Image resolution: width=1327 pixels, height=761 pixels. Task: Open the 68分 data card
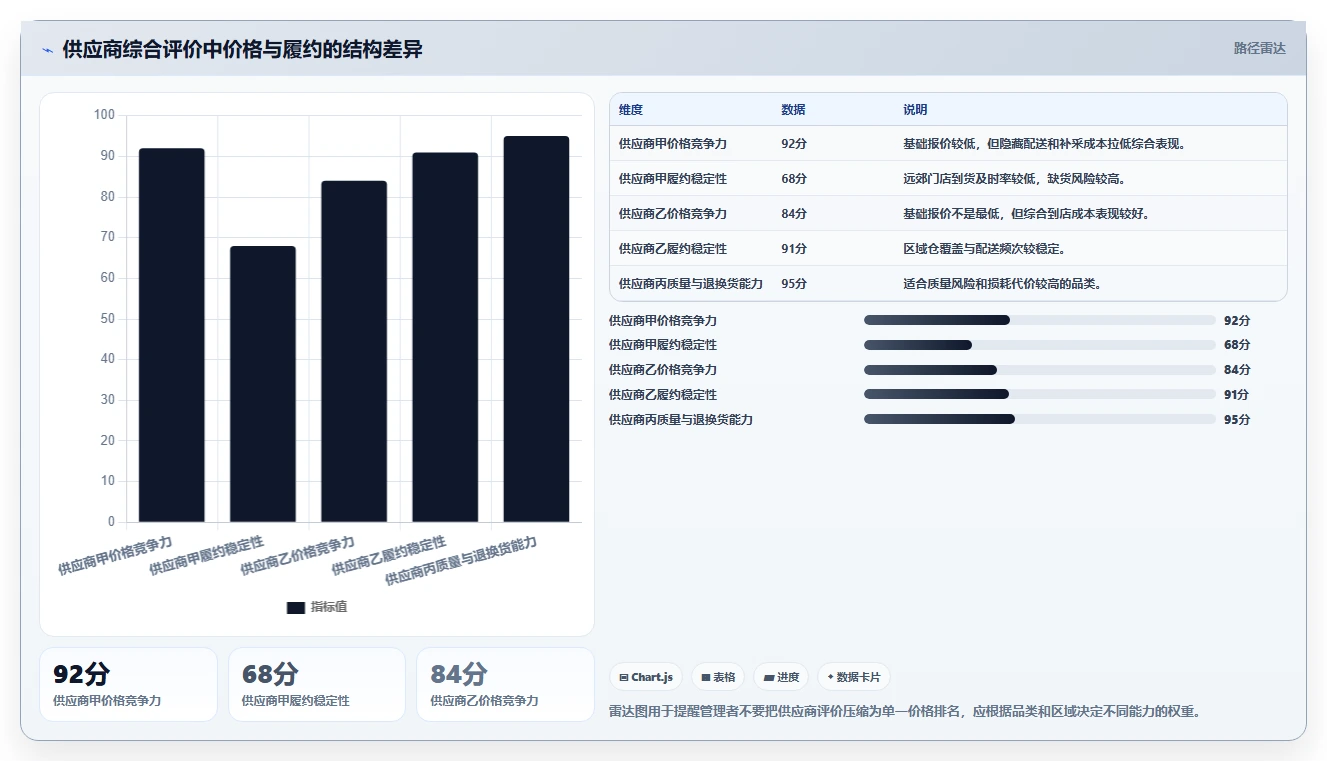(x=317, y=684)
